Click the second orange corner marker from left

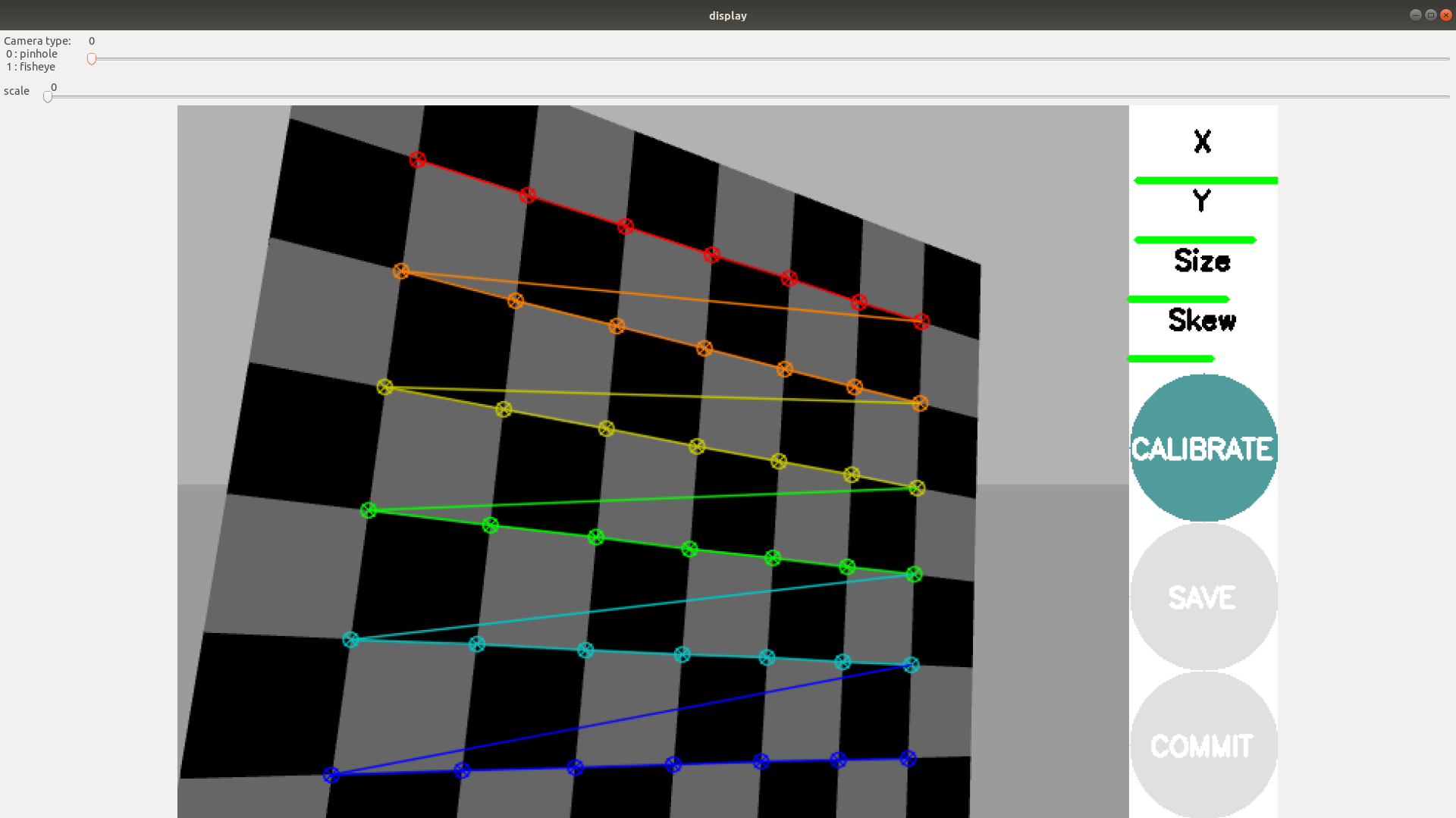point(516,301)
